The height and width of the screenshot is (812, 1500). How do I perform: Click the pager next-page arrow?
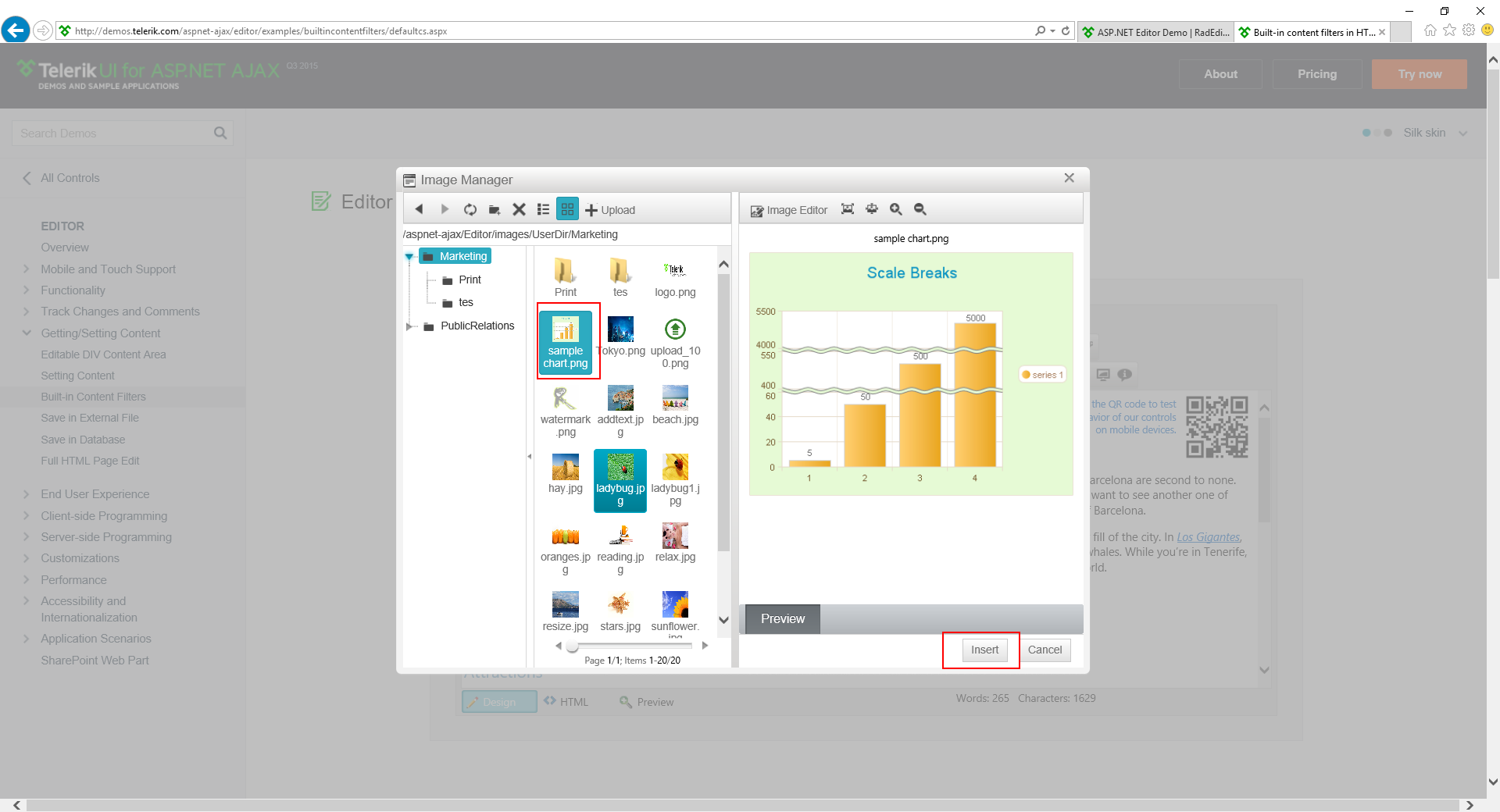click(x=705, y=646)
